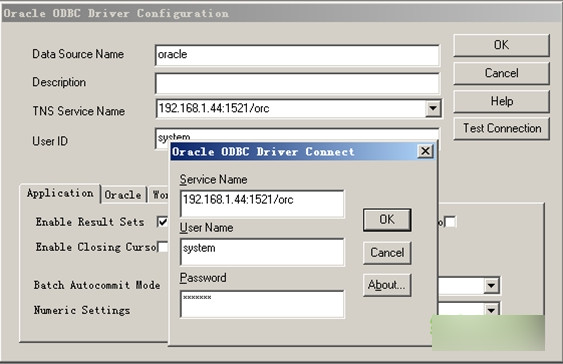This screenshot has height=364, width=563.
Task: Click the User ID field in the configuration window
Action: tap(297, 135)
